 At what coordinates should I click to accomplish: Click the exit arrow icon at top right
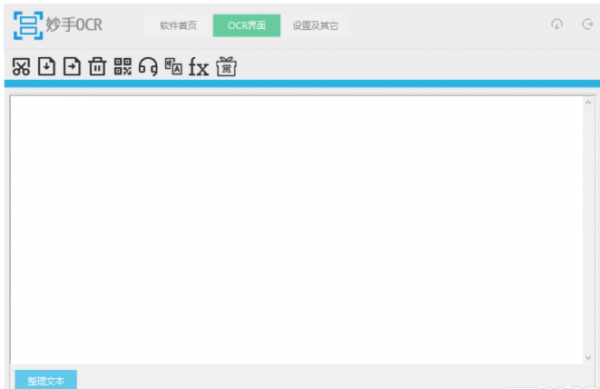coord(587,24)
